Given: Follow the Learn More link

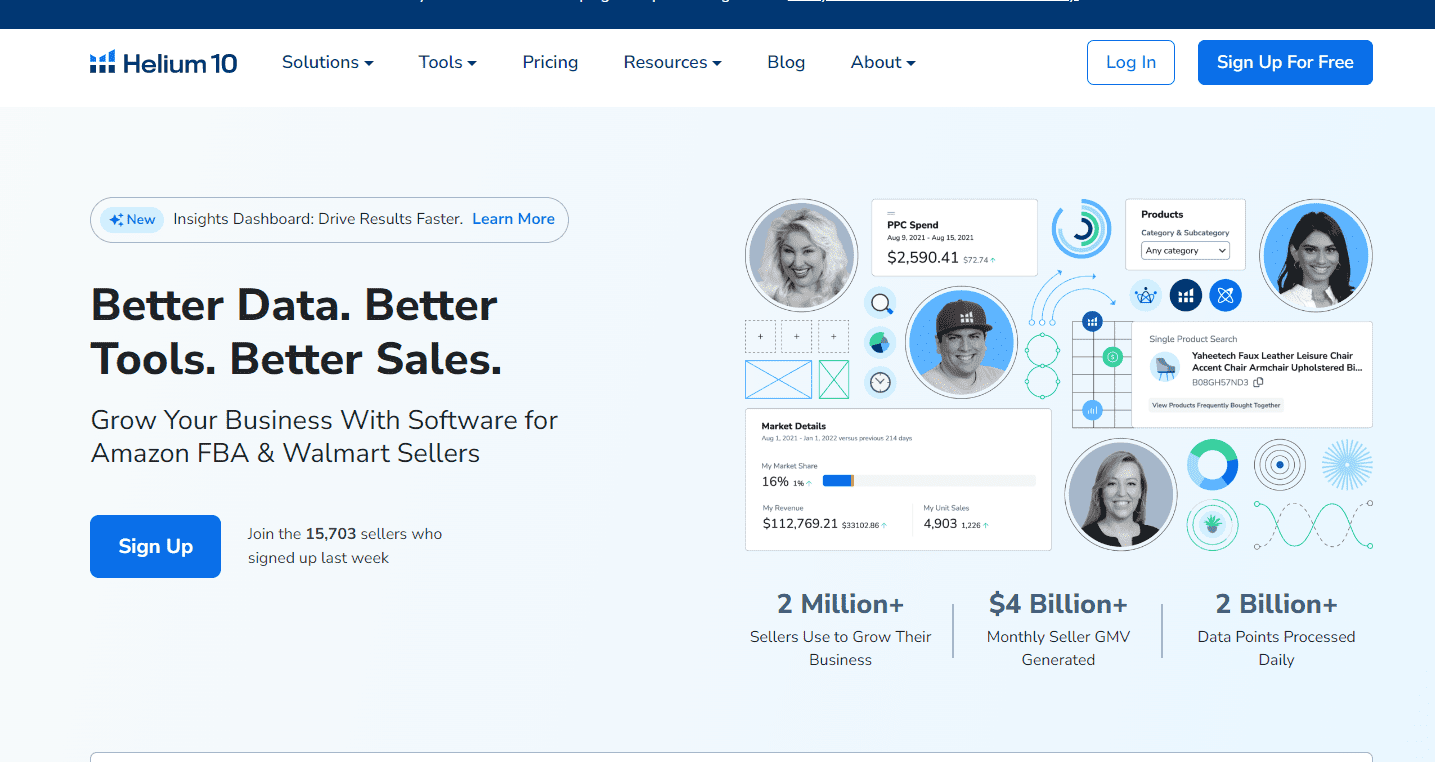Looking at the screenshot, I should tap(513, 219).
